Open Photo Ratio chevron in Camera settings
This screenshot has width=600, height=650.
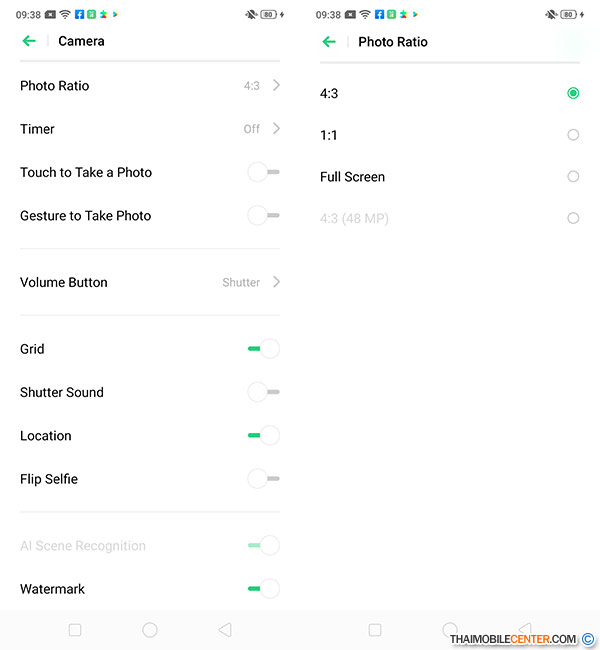pos(276,86)
